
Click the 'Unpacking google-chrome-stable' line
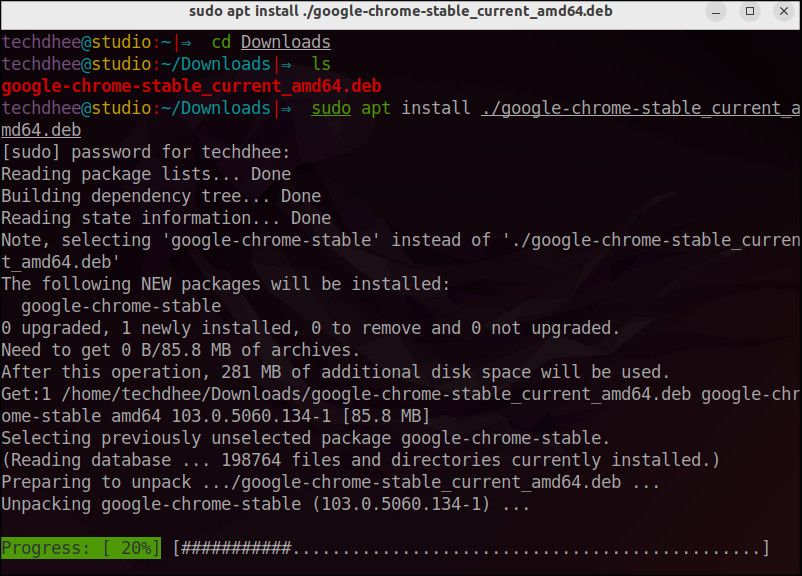click(265, 504)
